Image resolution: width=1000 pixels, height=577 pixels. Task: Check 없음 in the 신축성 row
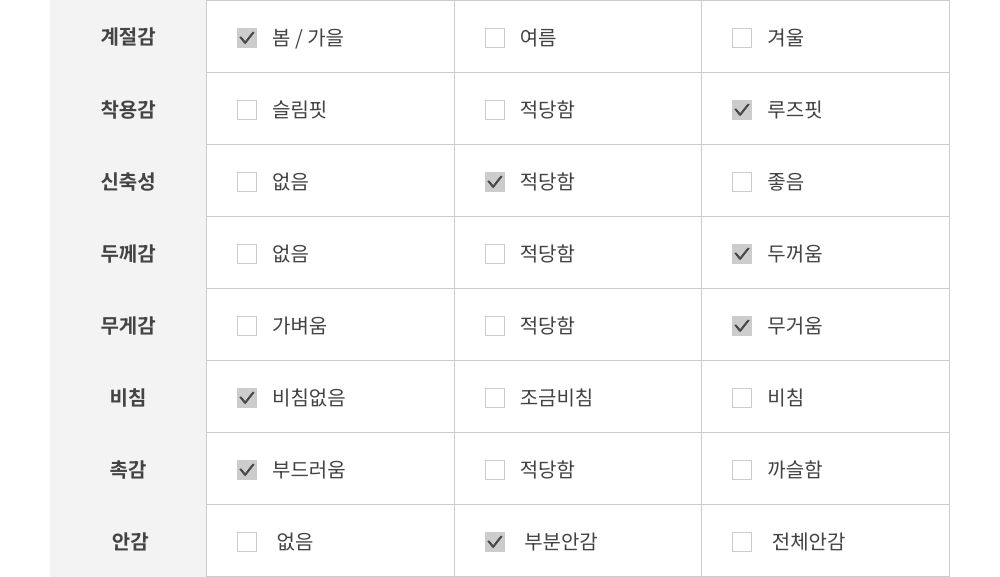tap(247, 182)
